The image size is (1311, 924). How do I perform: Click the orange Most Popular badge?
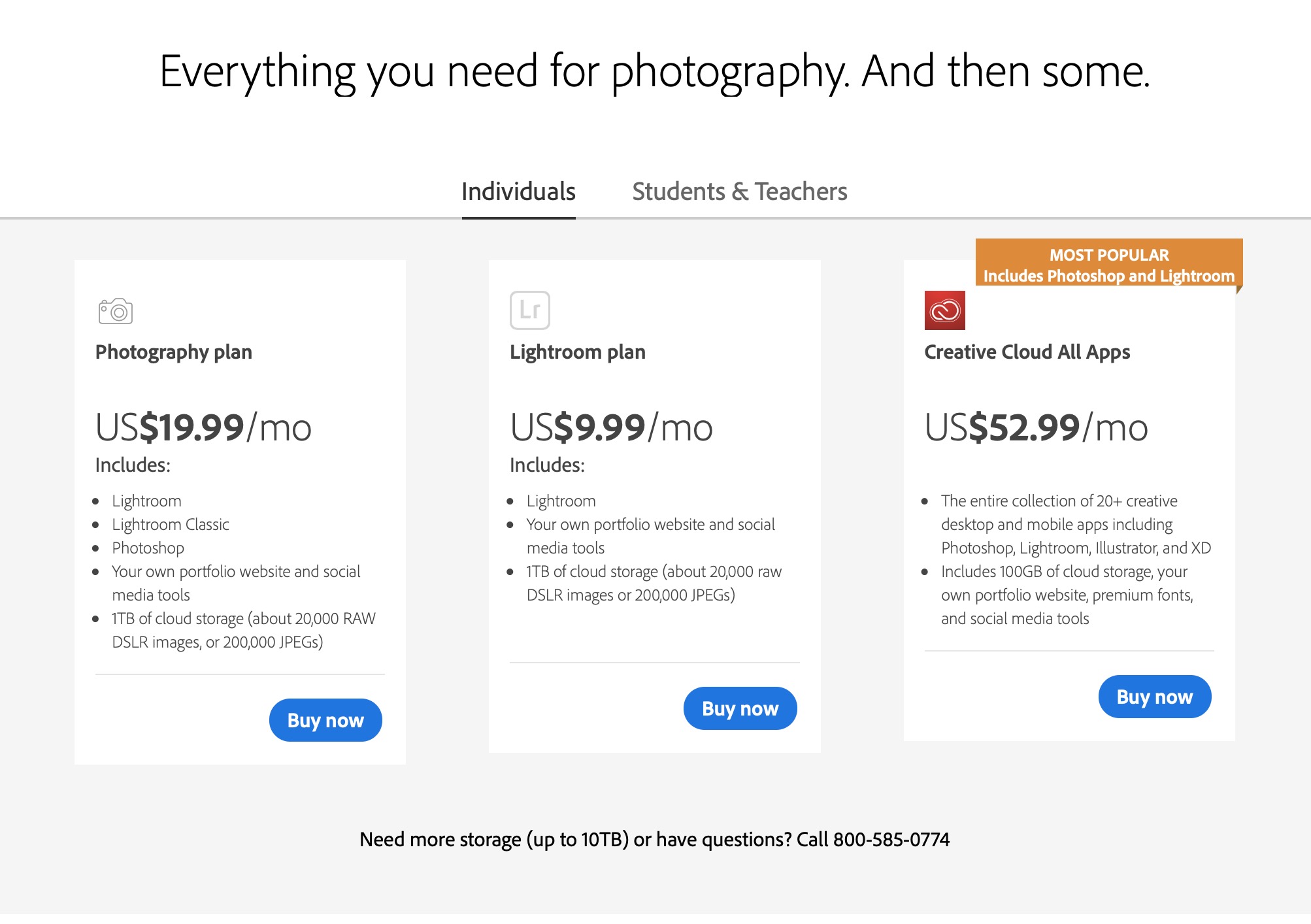[1108, 265]
